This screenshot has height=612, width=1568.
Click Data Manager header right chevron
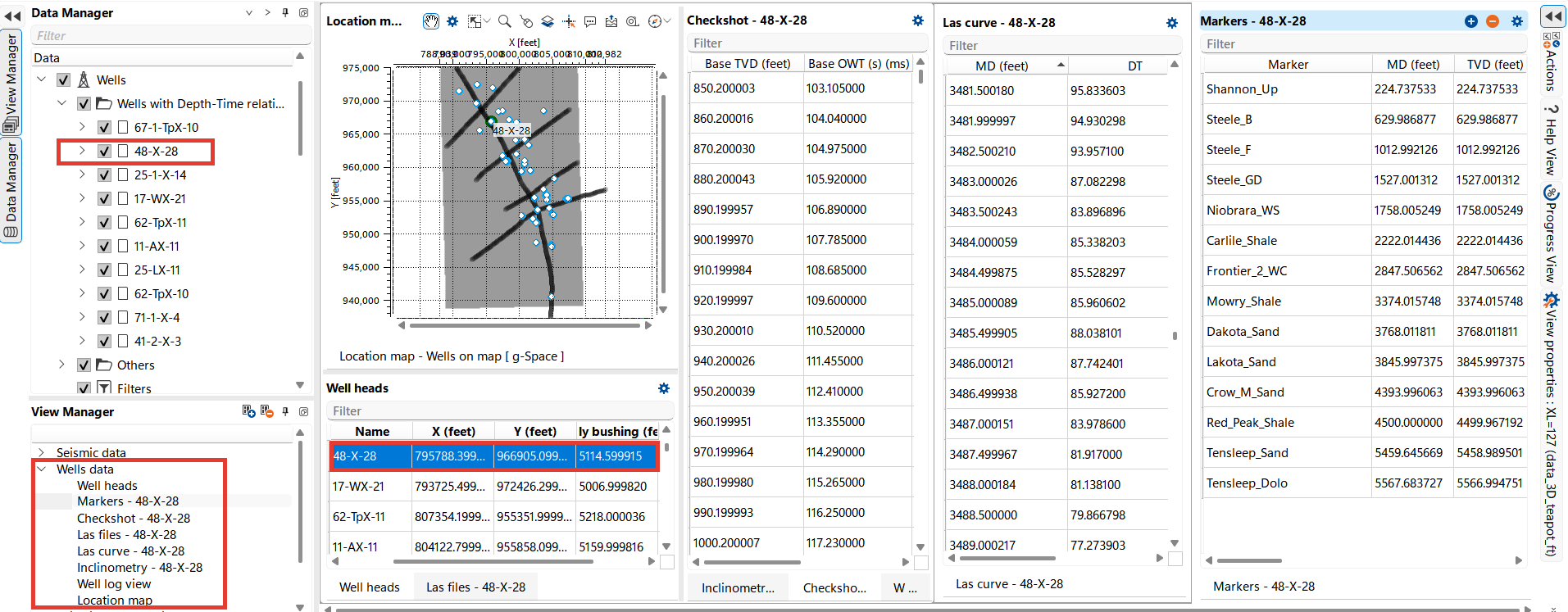pyautogui.click(x=267, y=12)
